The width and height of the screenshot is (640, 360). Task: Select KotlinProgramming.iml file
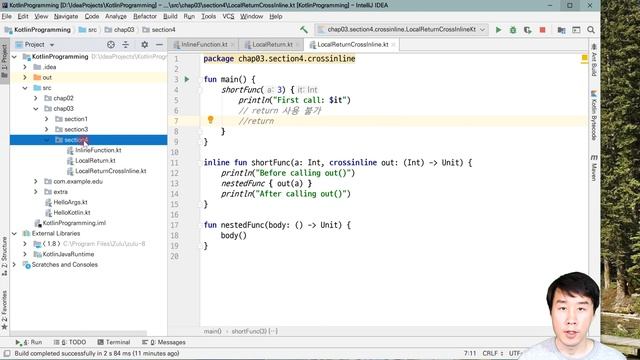74,223
